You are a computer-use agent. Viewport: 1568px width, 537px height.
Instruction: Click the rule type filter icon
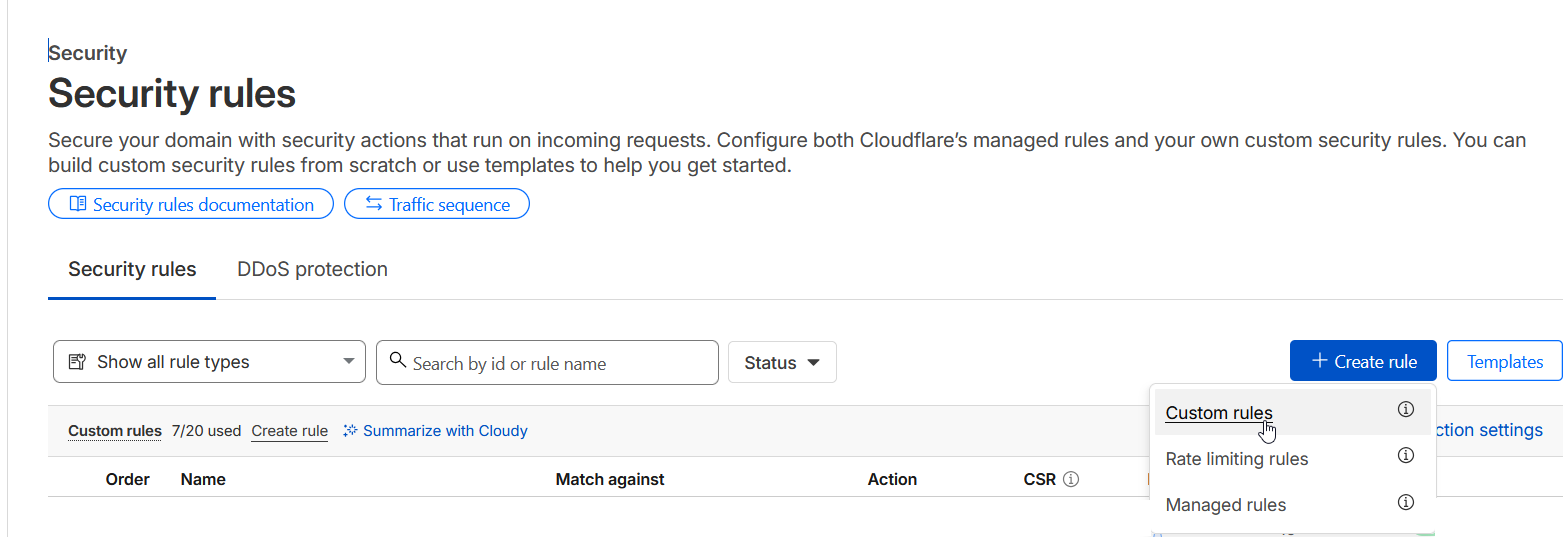[x=77, y=362]
